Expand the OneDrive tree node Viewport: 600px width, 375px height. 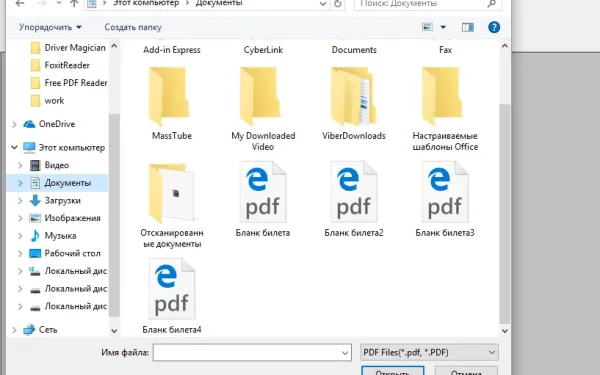[x=14, y=124]
